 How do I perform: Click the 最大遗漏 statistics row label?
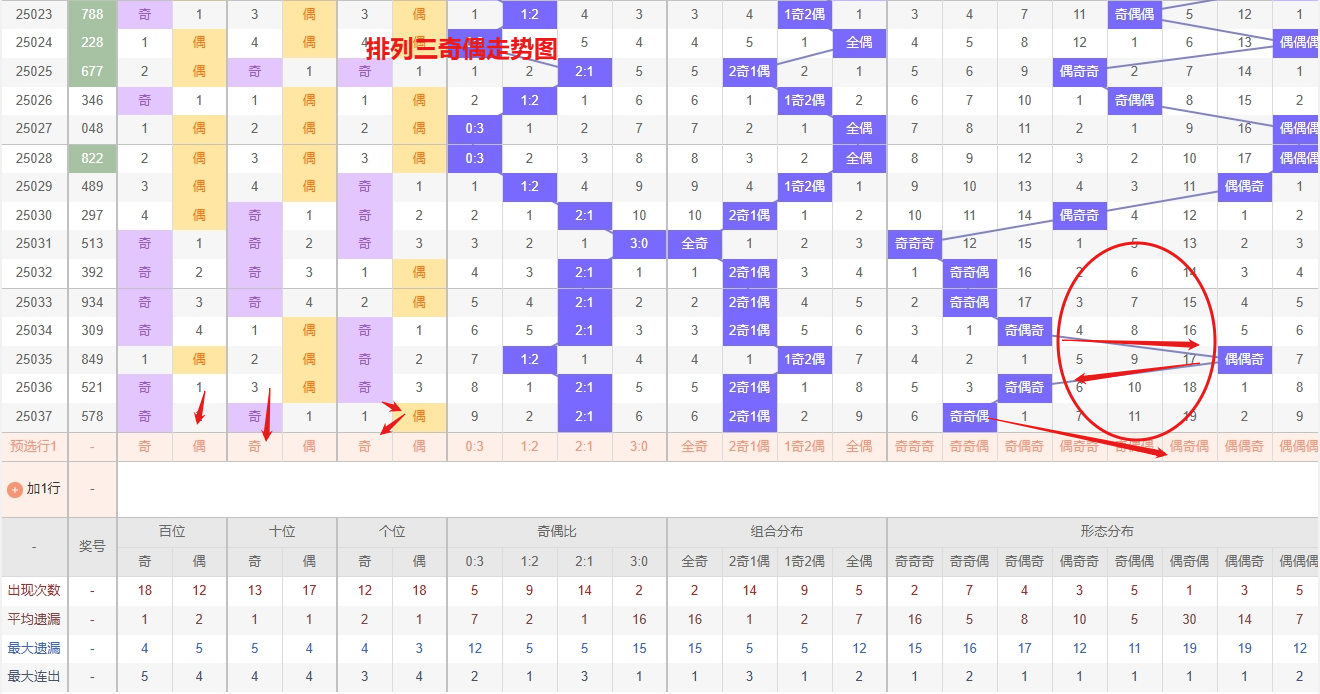[34, 648]
